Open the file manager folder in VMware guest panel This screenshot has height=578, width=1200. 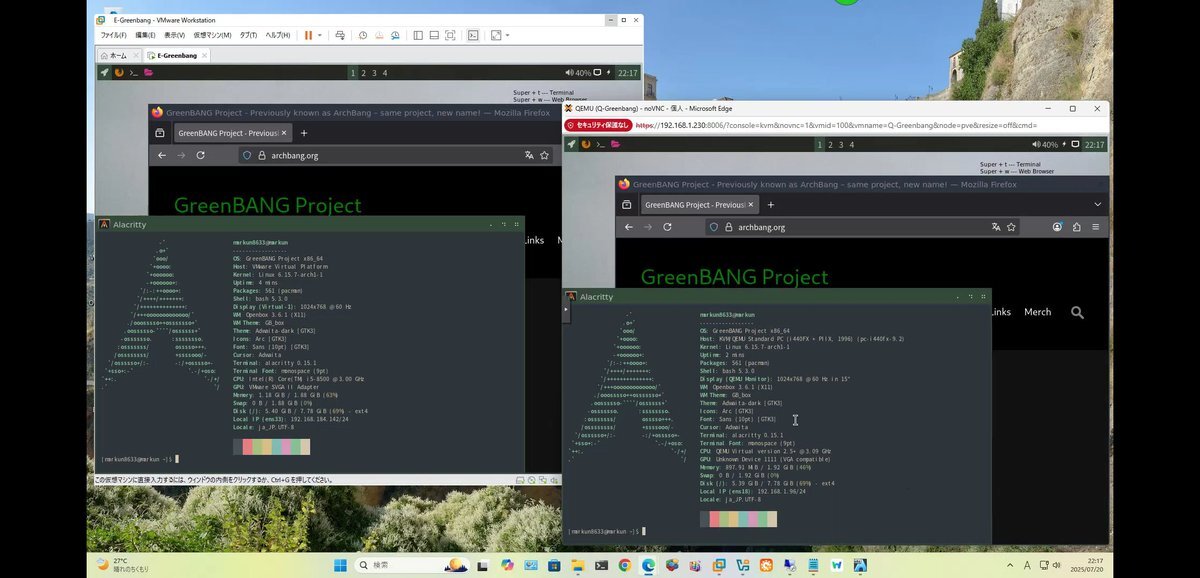coord(148,72)
